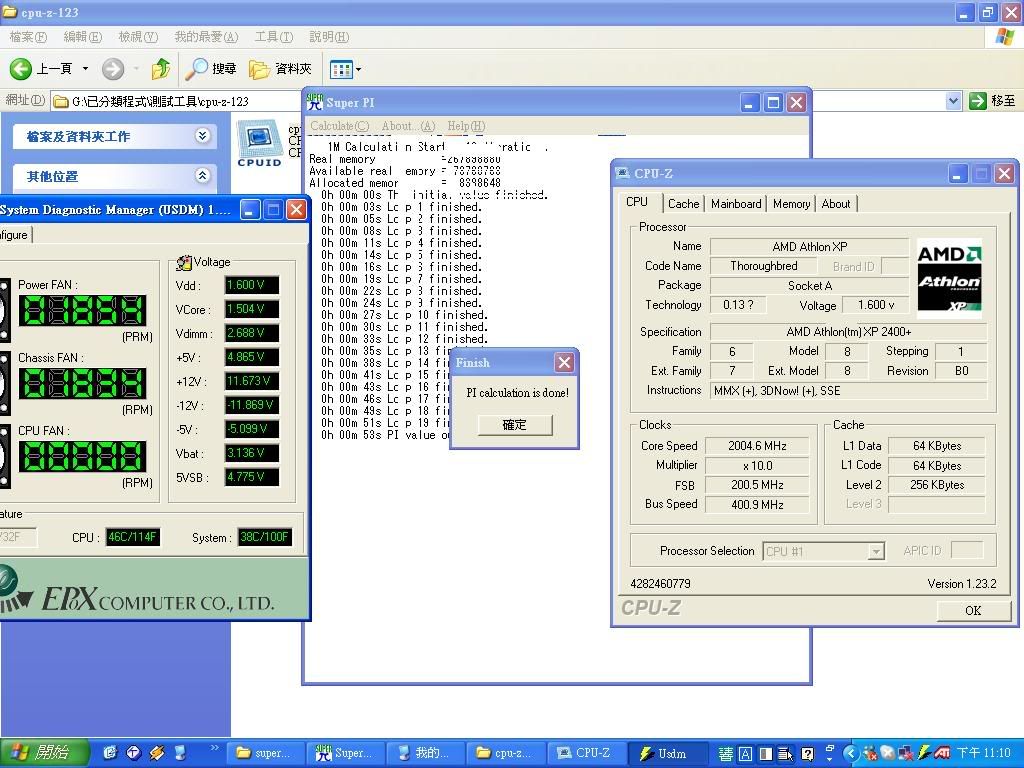
Task: Expand the address bar dropdown
Action: point(953,101)
